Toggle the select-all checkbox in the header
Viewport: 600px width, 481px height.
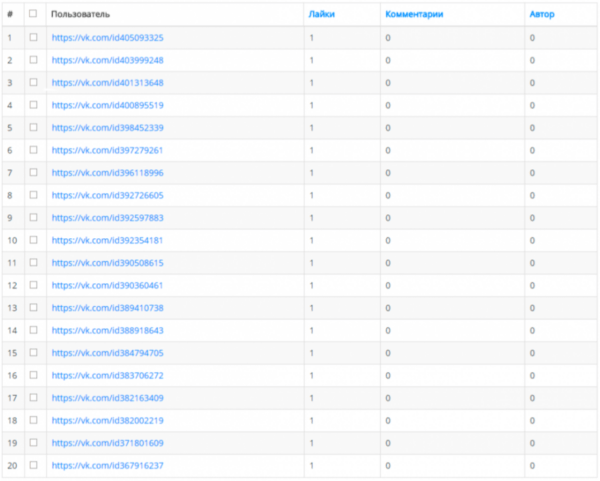(33, 14)
